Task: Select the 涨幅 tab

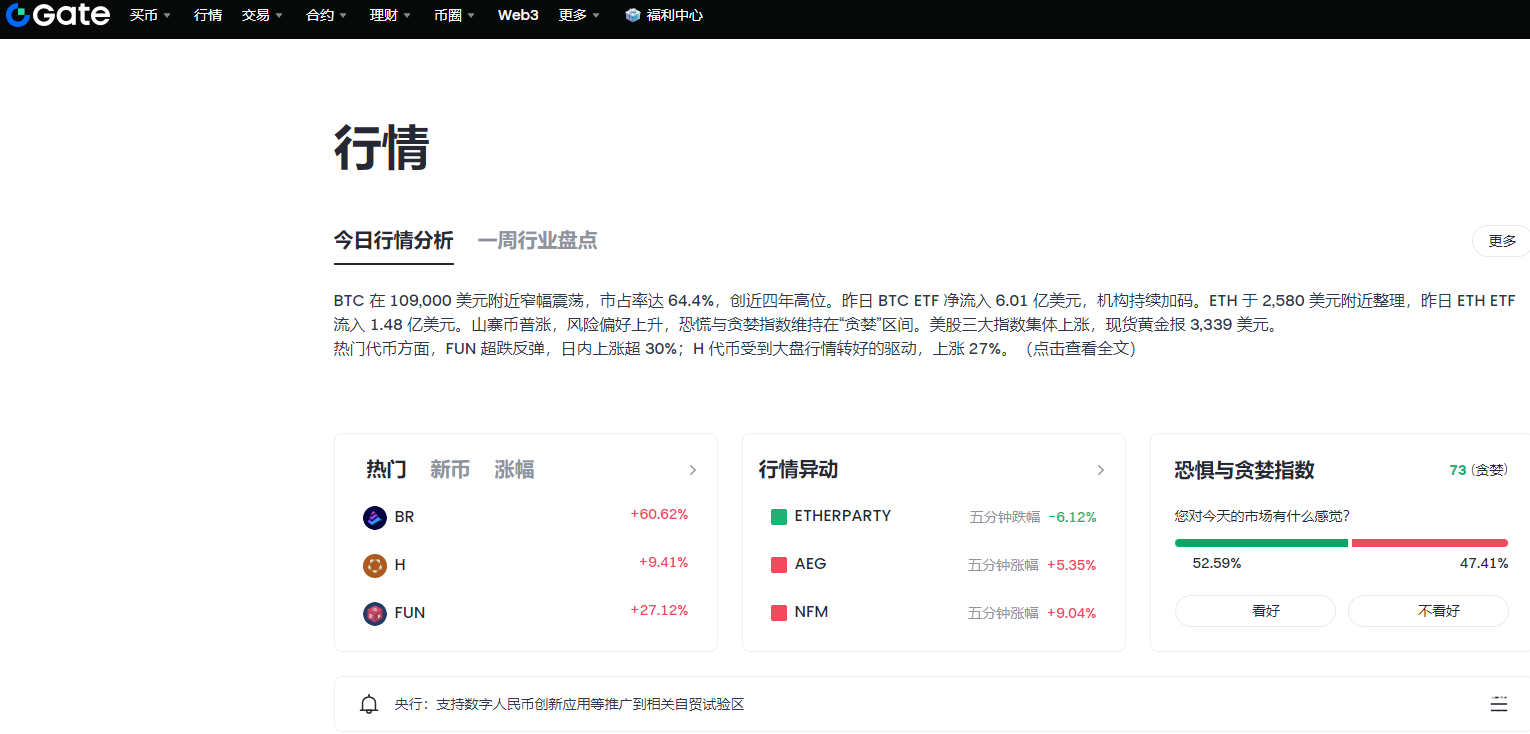Action: (x=514, y=470)
